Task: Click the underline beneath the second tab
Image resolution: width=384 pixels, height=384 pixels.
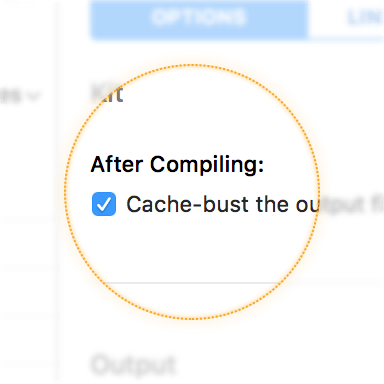Action: pos(347,39)
